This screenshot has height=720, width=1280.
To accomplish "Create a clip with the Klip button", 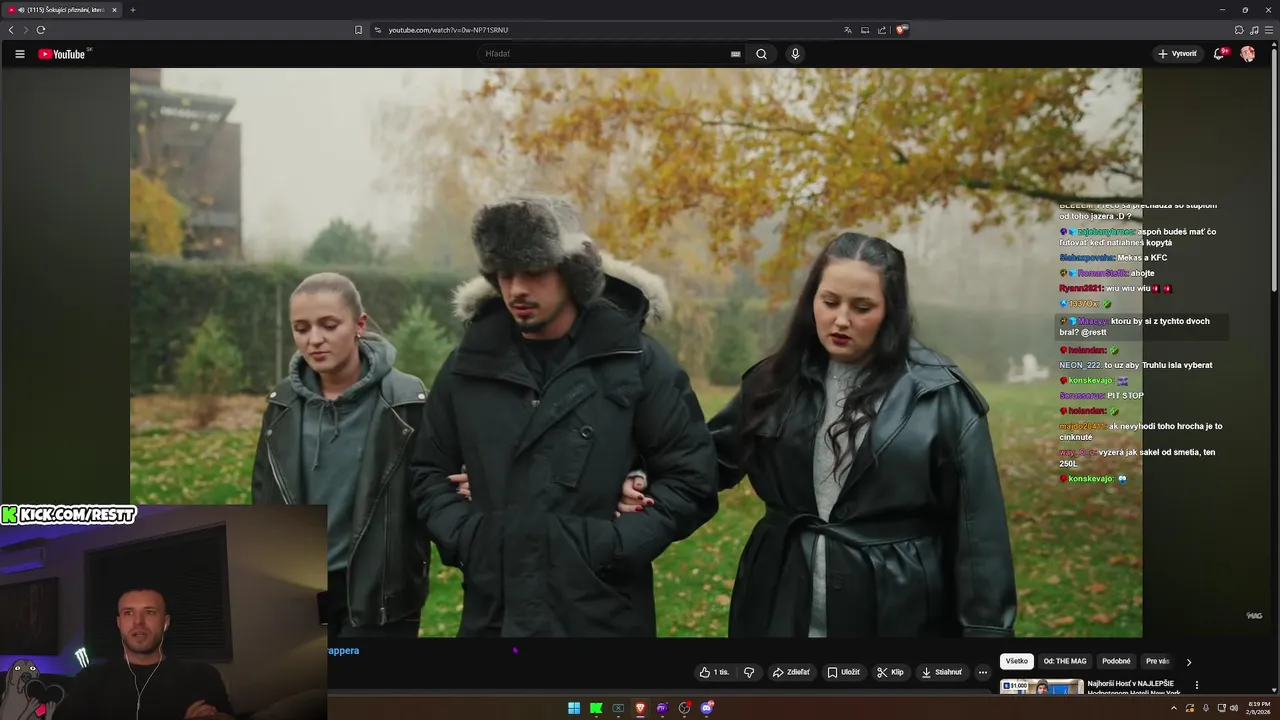I will [x=890, y=672].
